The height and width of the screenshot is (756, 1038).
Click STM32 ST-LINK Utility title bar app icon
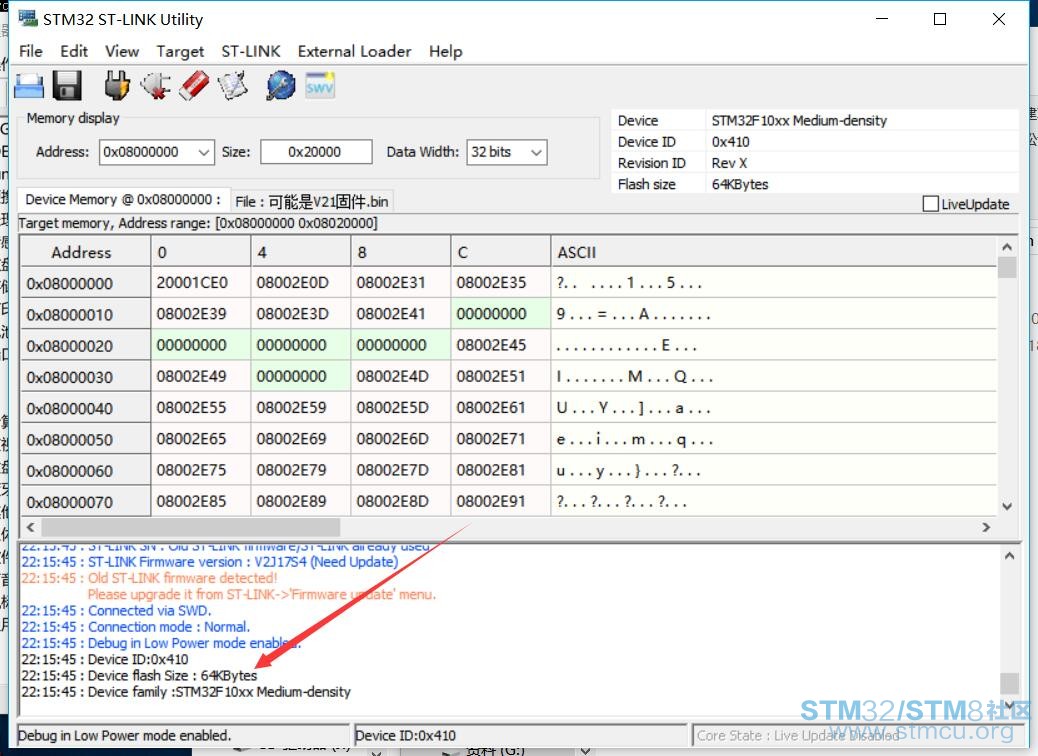point(28,19)
